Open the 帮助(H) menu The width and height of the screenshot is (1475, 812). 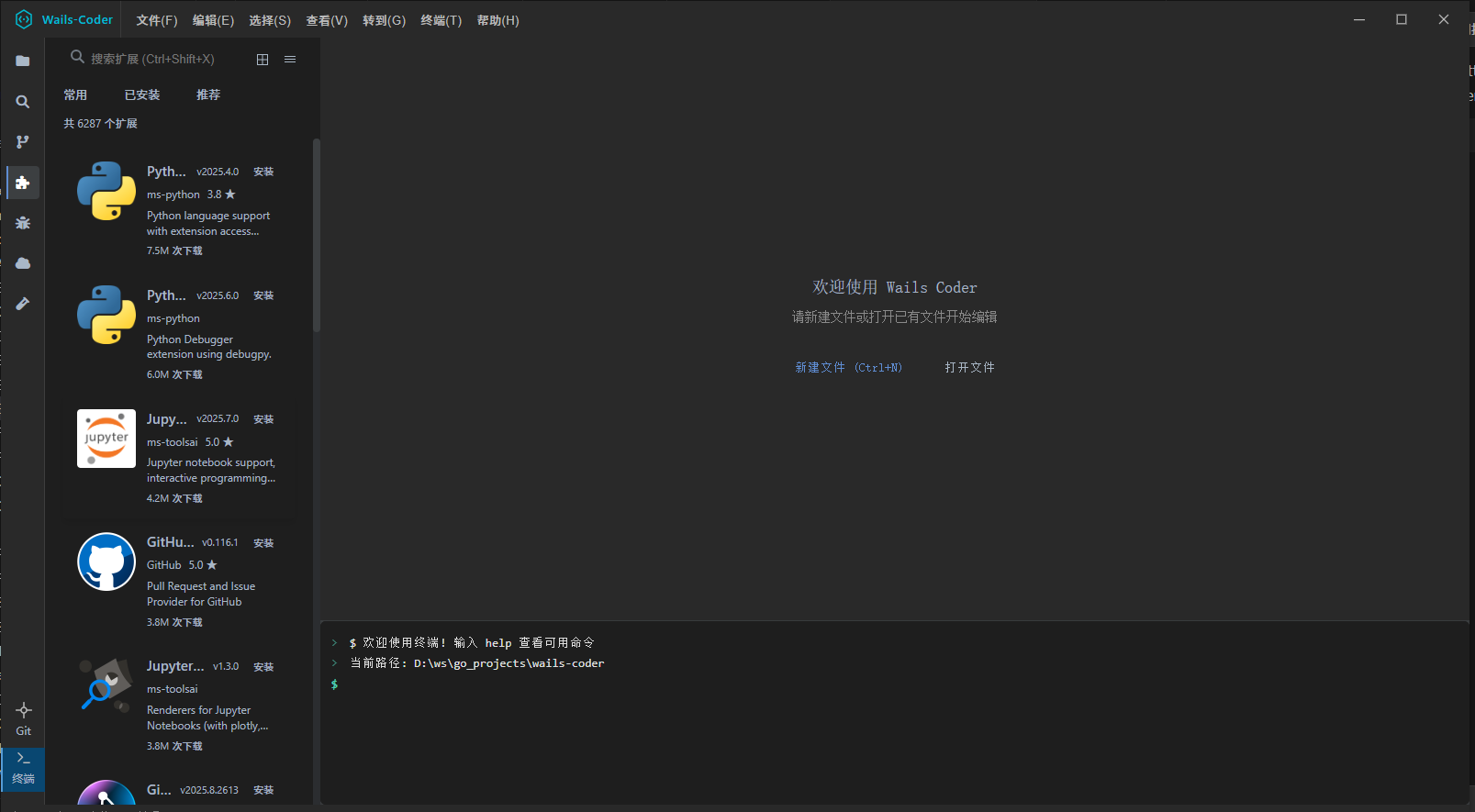coord(497,20)
